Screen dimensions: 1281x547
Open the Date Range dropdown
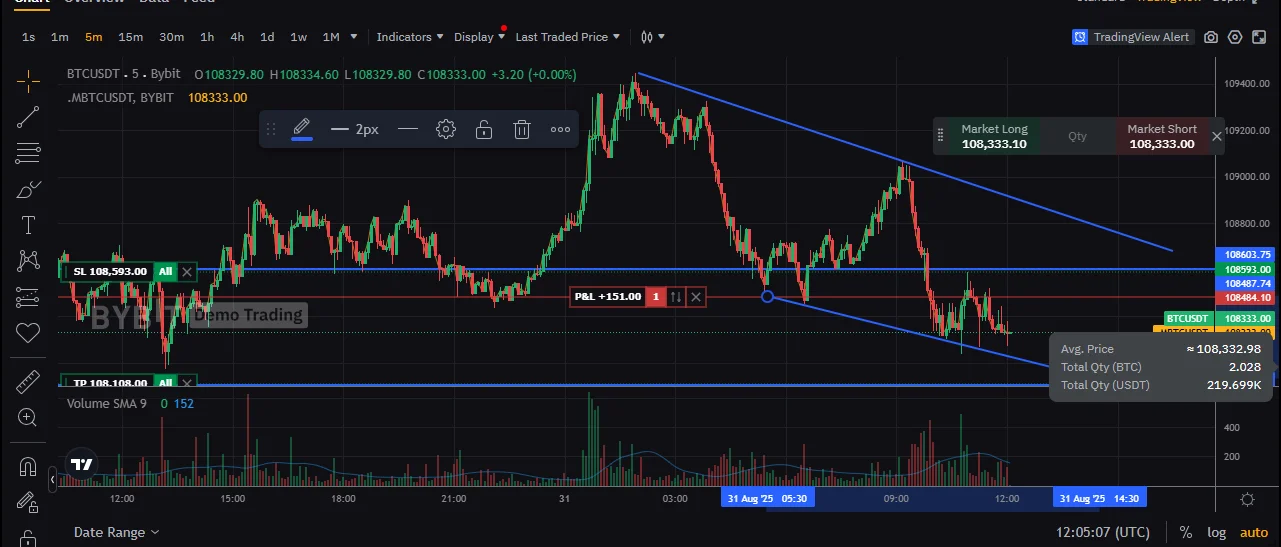[x=116, y=532]
